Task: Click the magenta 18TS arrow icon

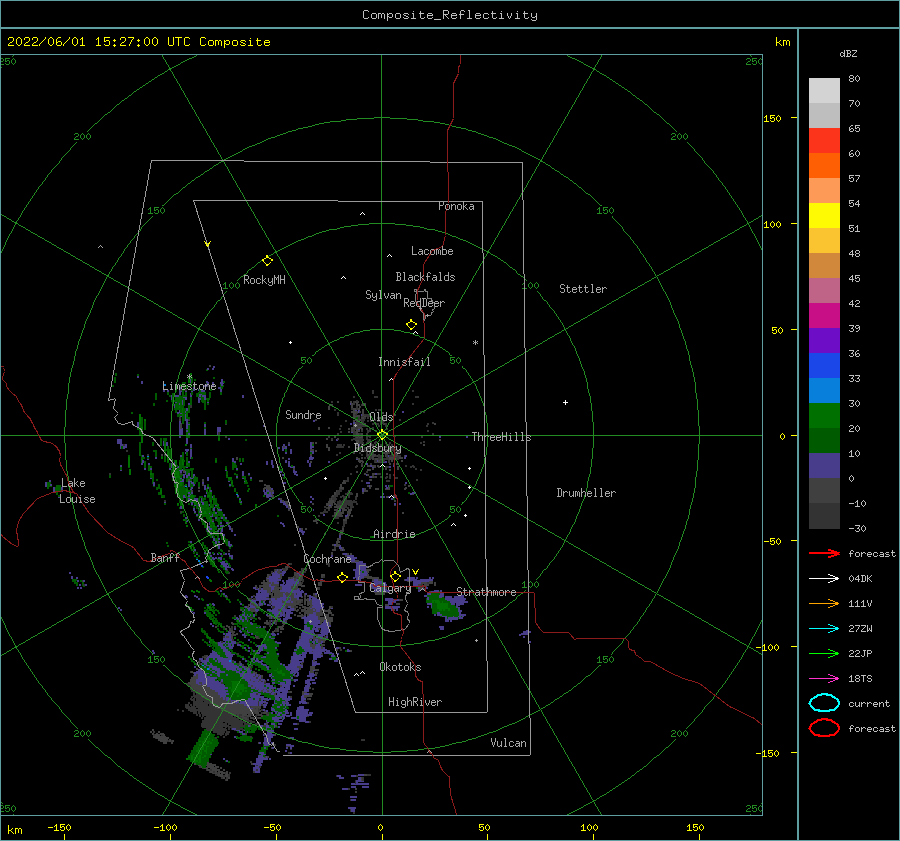Action: [x=824, y=679]
